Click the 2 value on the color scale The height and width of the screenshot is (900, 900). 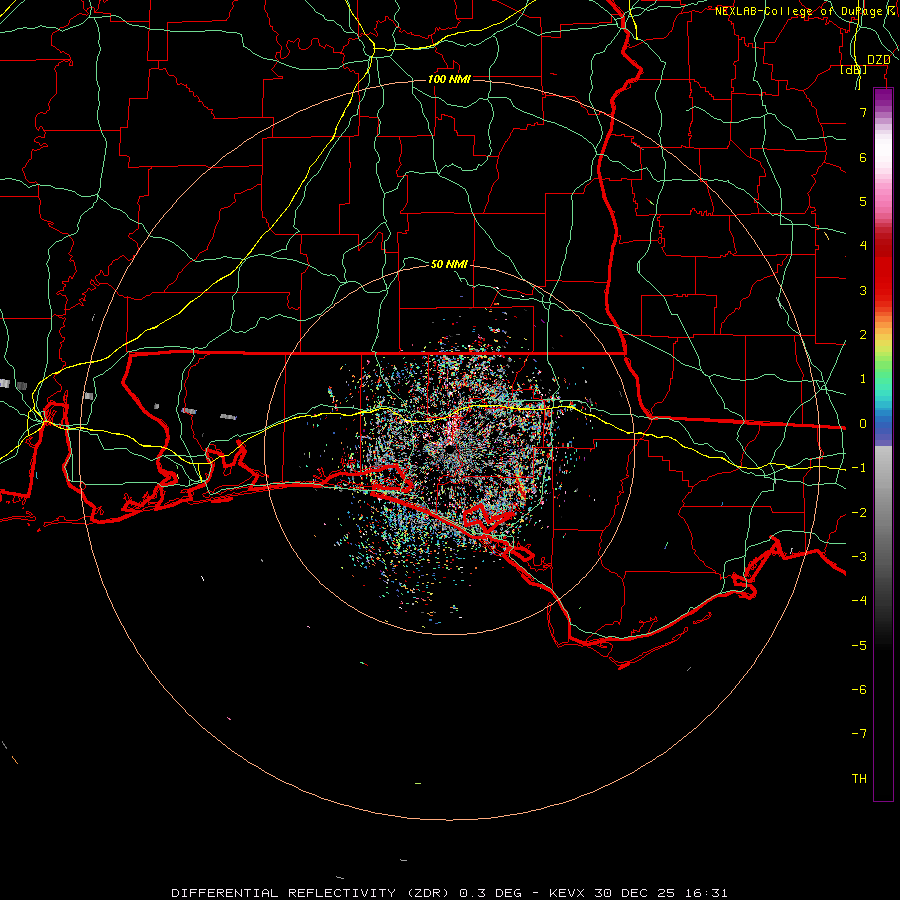click(x=863, y=335)
